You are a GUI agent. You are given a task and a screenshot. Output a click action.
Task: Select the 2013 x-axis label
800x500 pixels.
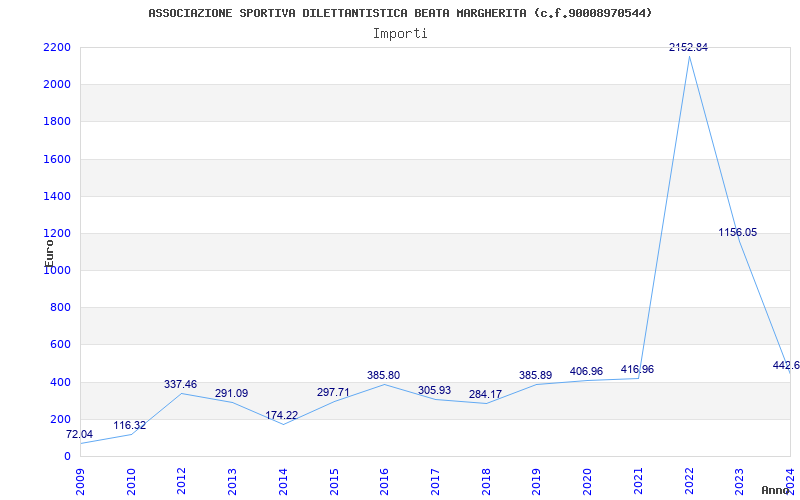233,482
